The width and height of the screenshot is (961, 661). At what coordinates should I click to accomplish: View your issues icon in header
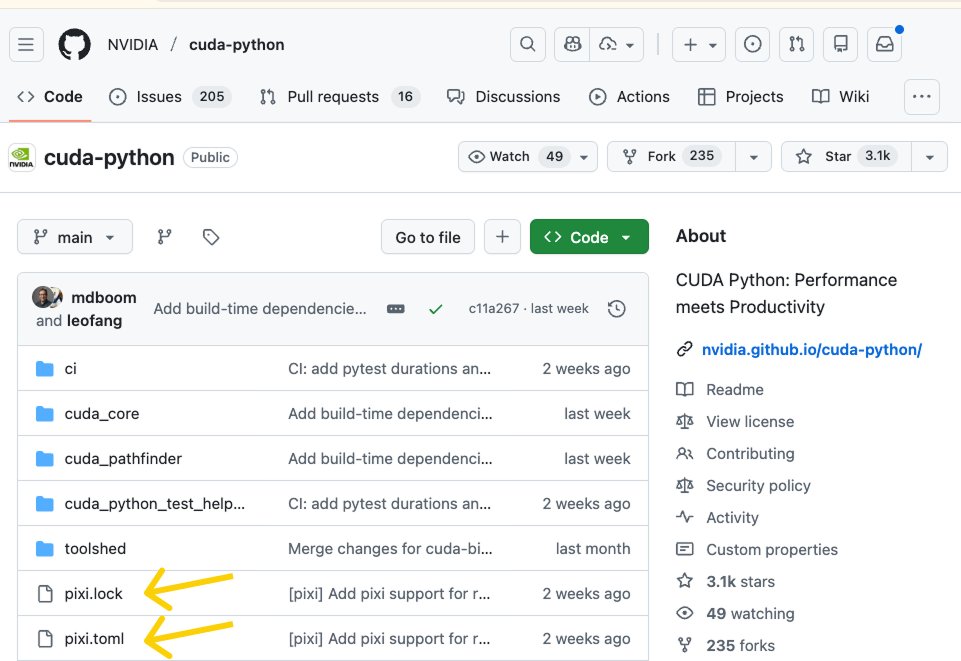tap(752, 45)
